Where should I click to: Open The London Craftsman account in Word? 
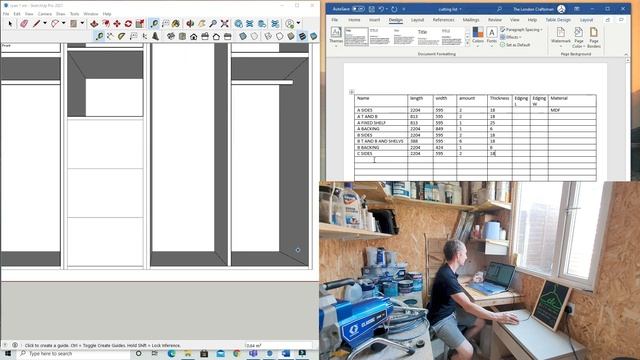point(539,9)
